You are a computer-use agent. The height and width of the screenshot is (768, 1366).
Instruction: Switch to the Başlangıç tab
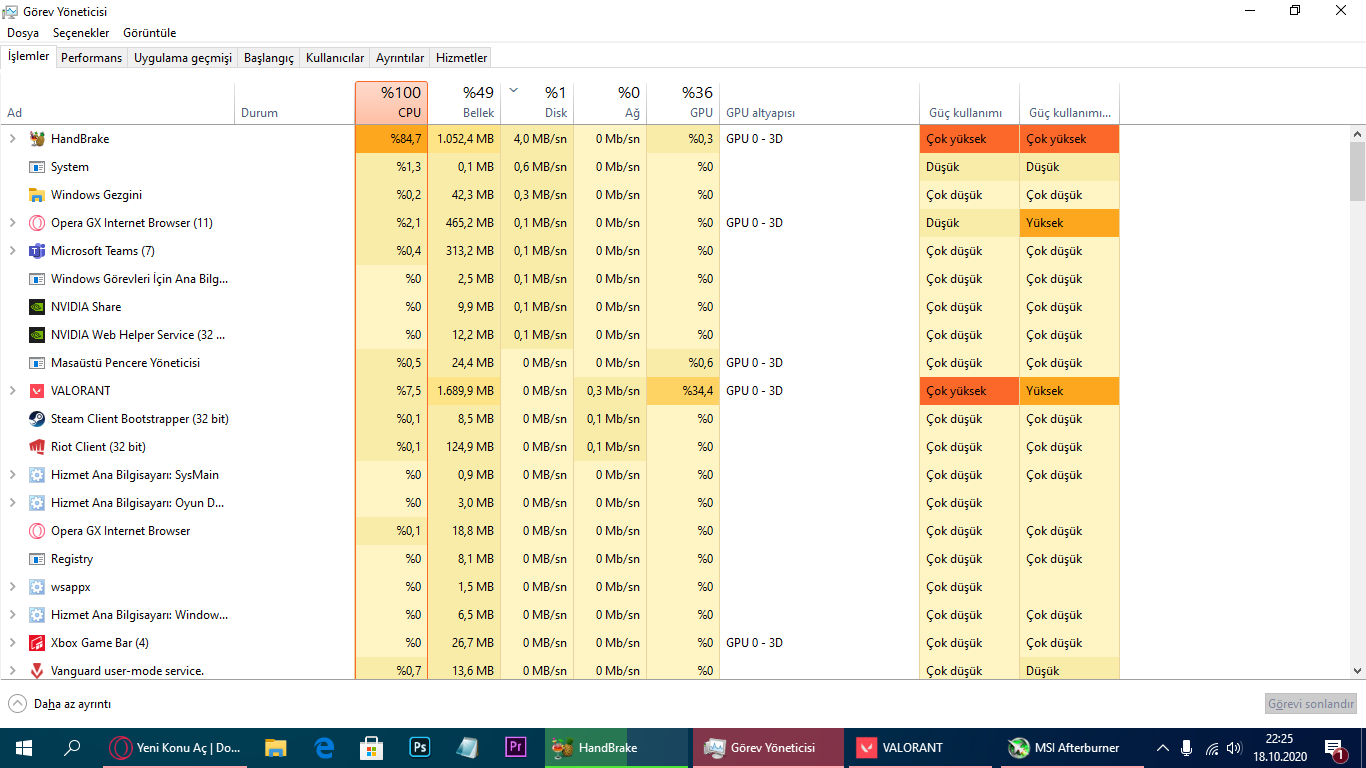(x=269, y=58)
